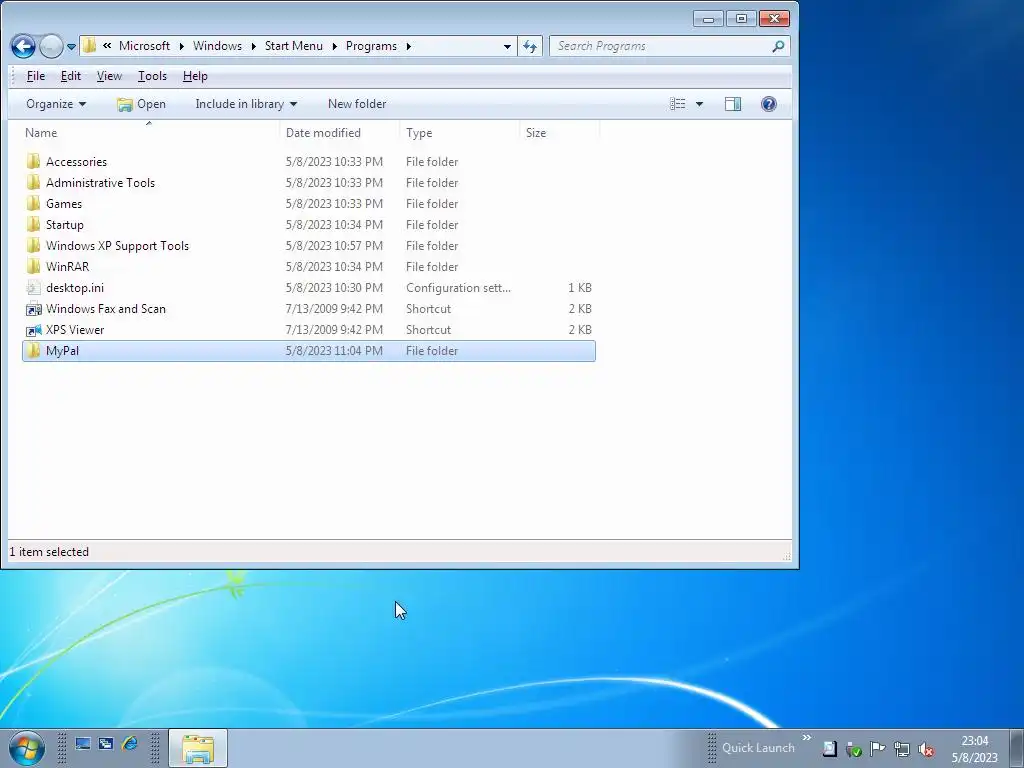Select Windows Fax and Scan shortcut icon
Screen dimensions: 1024x768
(33, 309)
